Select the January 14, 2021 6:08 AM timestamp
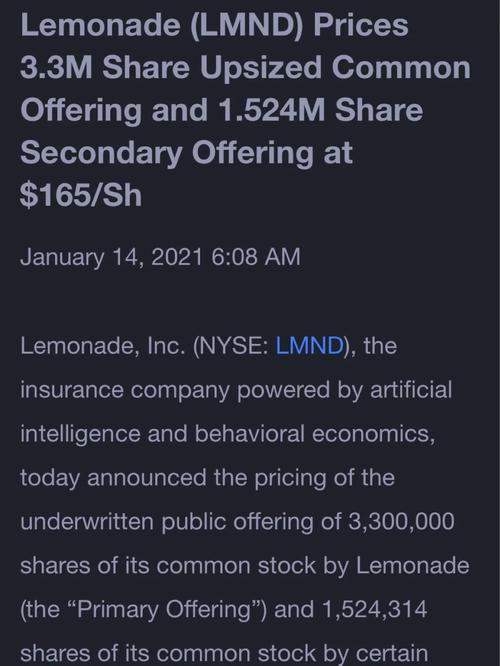 click(x=160, y=257)
